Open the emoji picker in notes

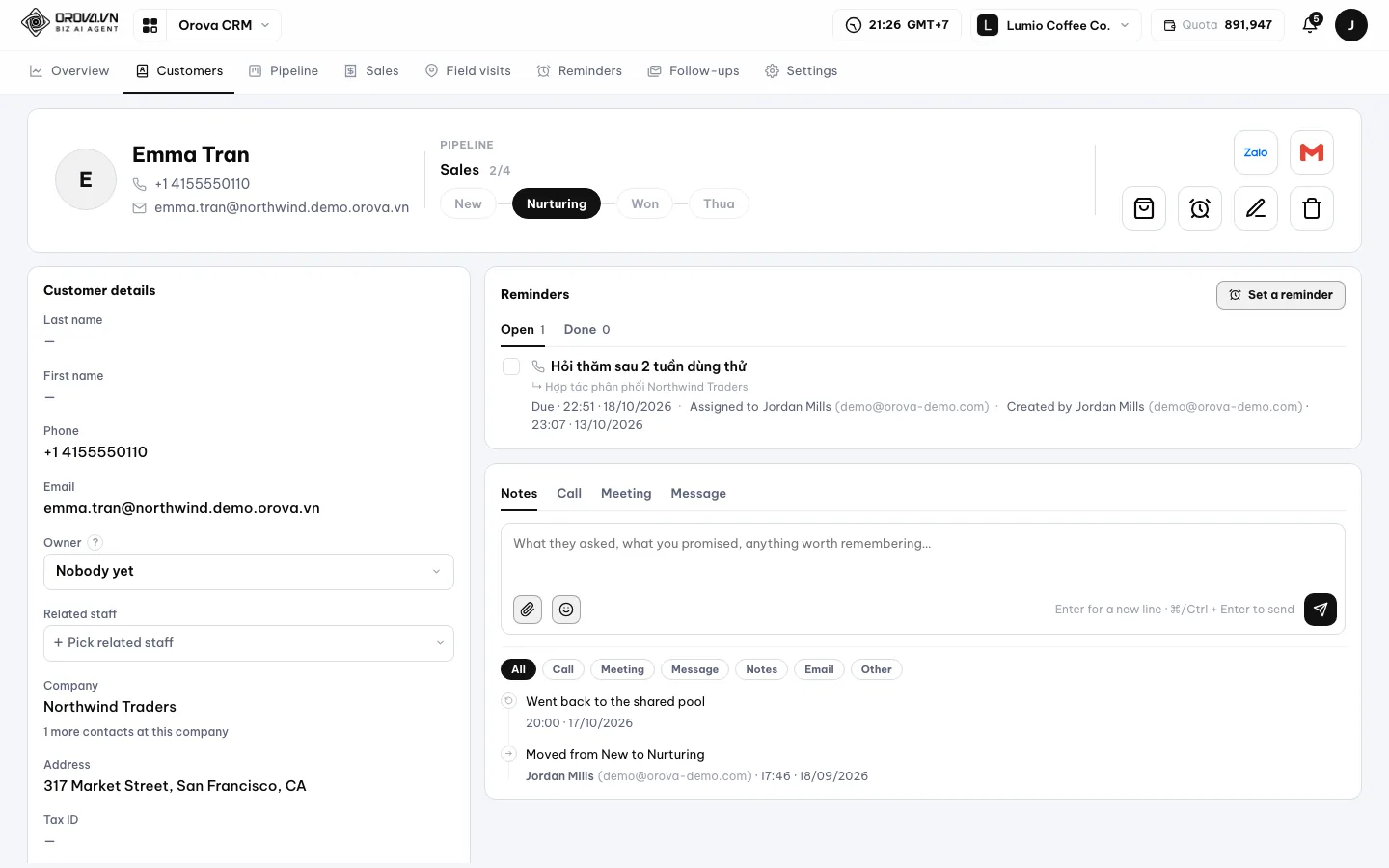[566, 610]
